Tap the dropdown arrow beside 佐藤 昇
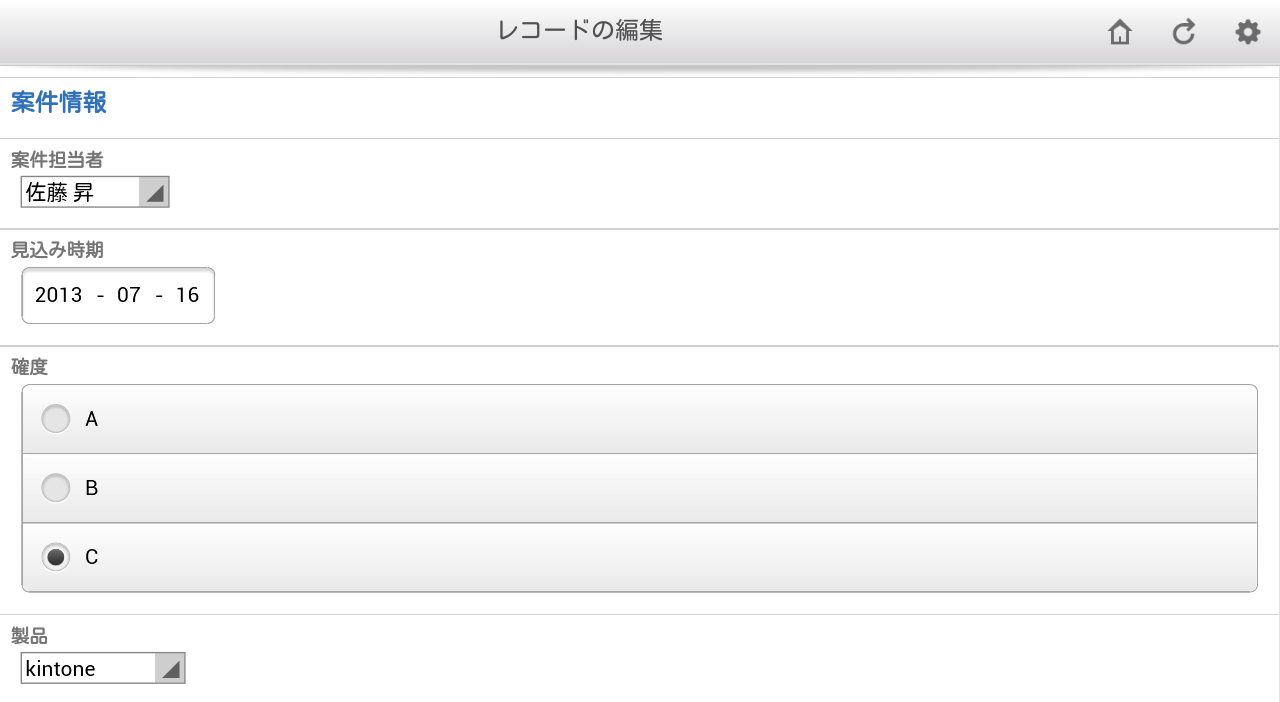The height and width of the screenshot is (702, 1280). (155, 192)
